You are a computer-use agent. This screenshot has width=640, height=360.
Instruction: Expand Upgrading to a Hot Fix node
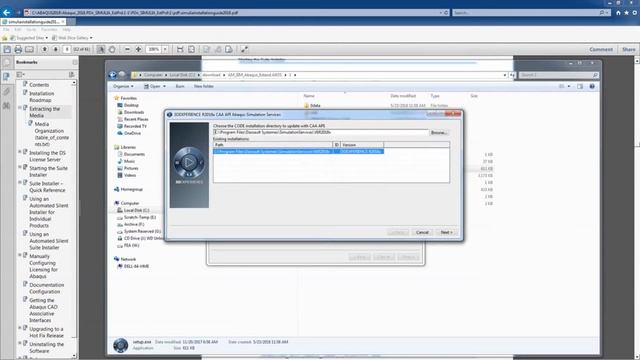[20, 328]
